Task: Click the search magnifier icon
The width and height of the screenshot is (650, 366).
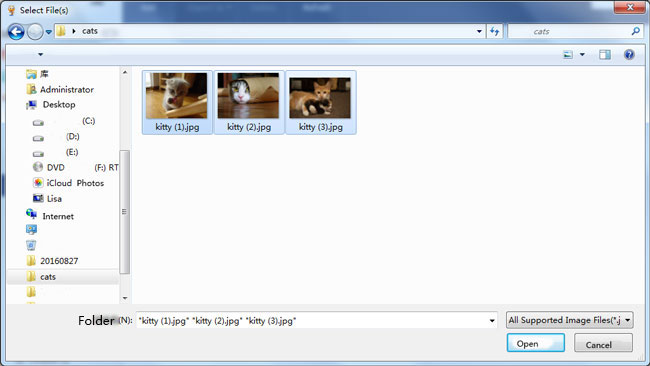Action: tap(635, 31)
